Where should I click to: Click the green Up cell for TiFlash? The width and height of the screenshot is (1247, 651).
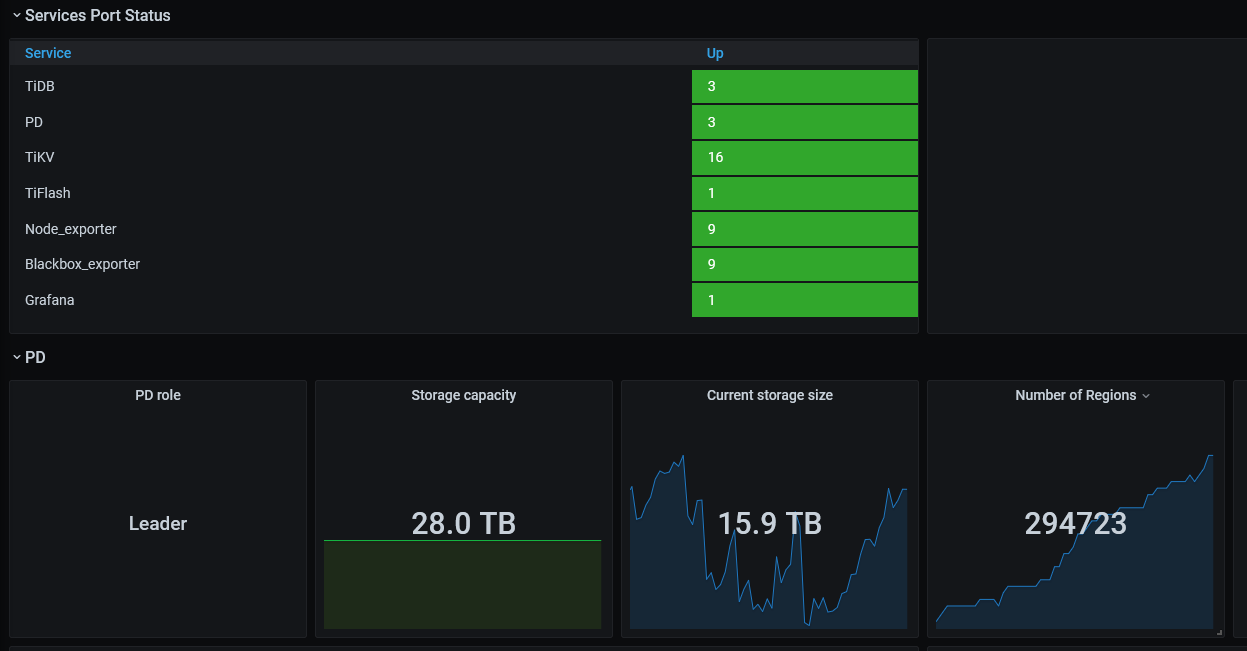pos(804,193)
